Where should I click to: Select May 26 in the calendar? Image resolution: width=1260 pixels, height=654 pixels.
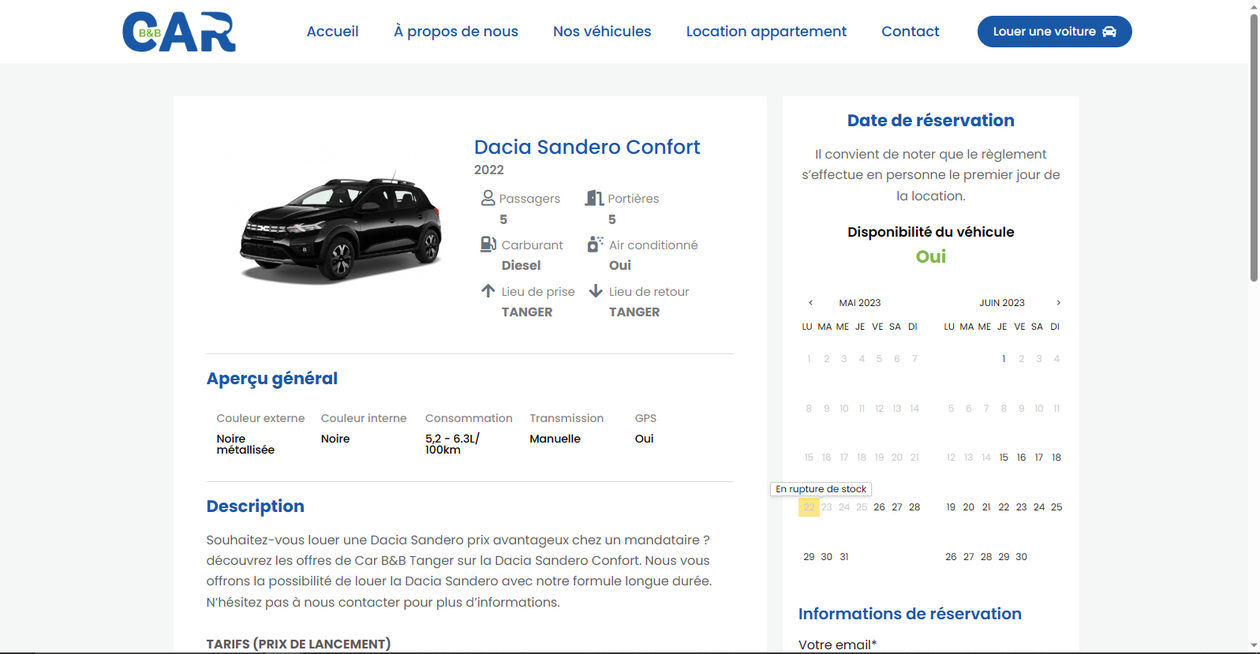[879, 507]
